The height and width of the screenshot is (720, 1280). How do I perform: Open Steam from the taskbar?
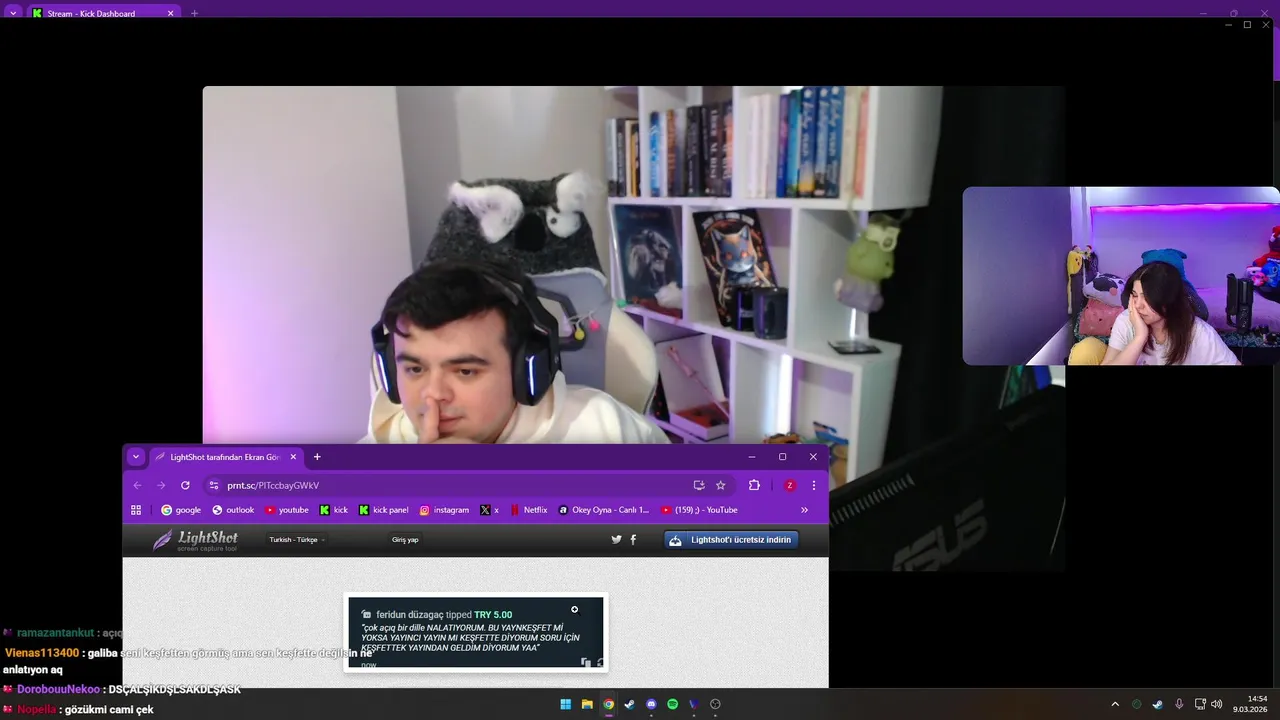630,704
